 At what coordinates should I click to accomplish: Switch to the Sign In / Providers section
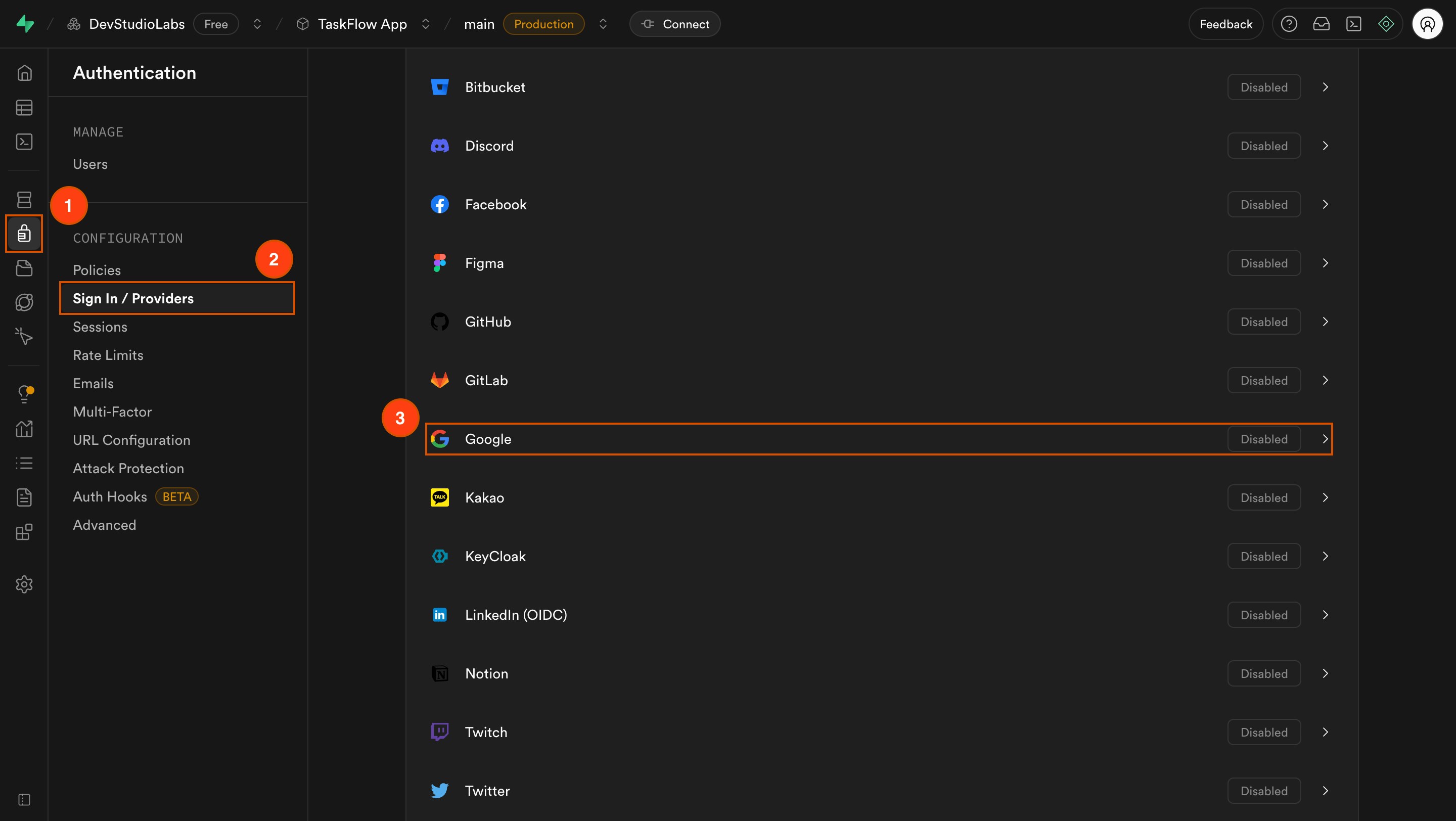tap(133, 298)
